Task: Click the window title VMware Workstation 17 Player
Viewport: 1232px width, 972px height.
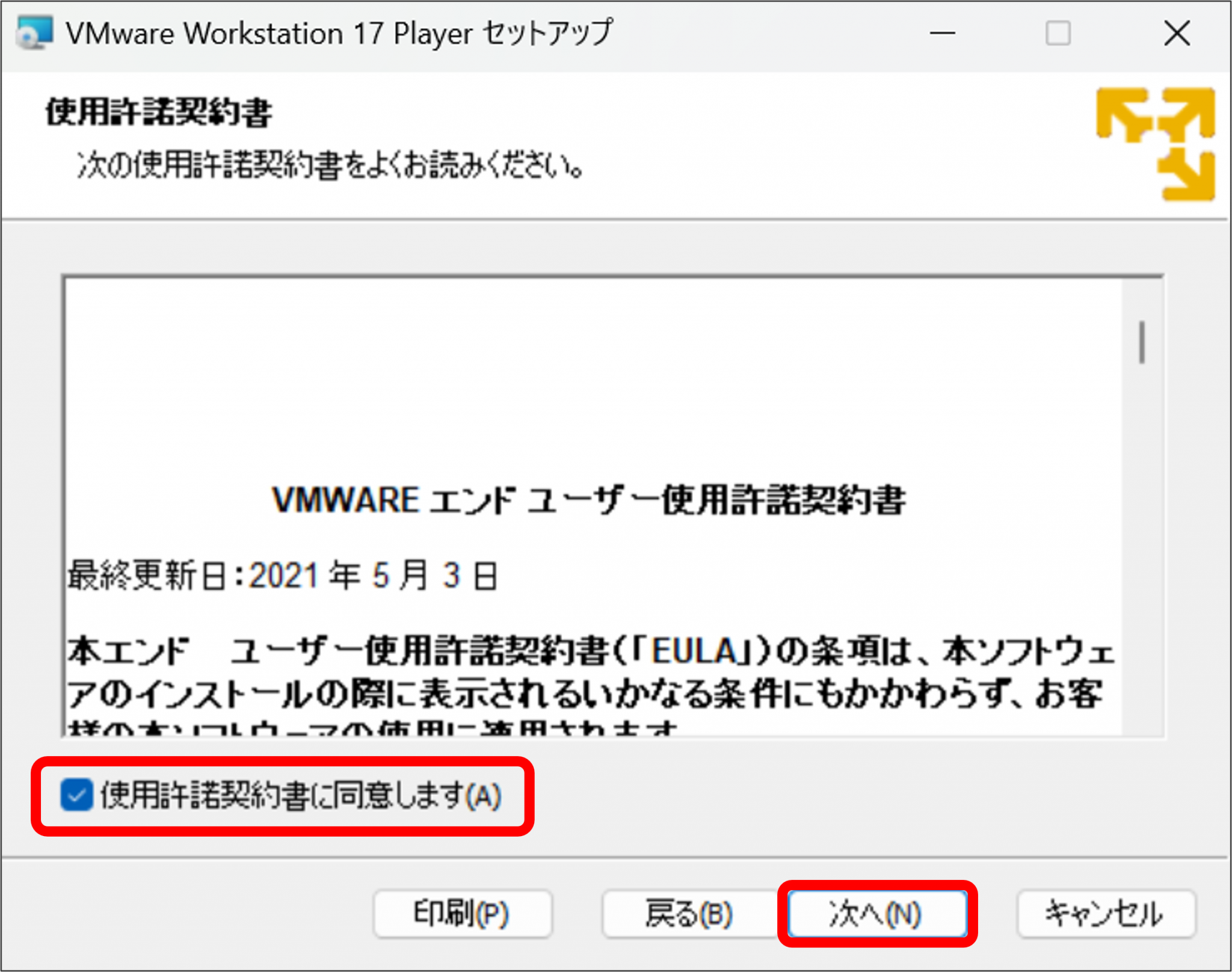Action: tap(339, 33)
